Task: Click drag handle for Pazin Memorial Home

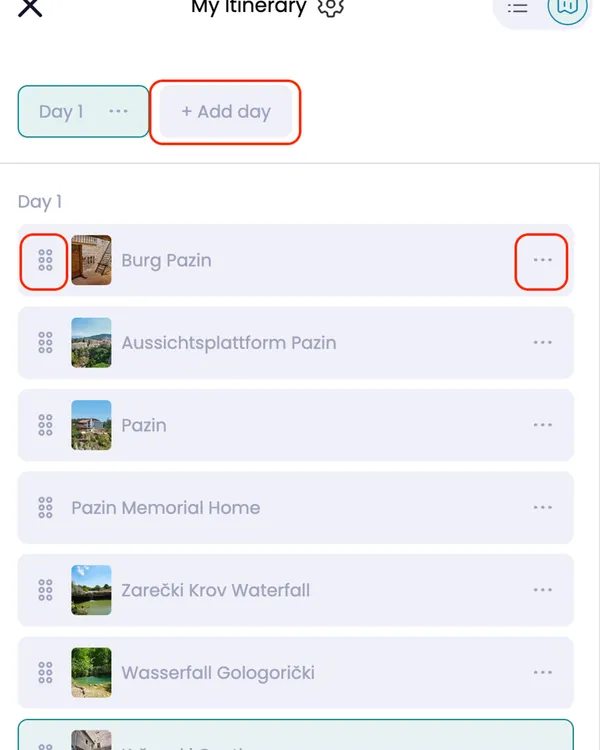Action: [45, 508]
